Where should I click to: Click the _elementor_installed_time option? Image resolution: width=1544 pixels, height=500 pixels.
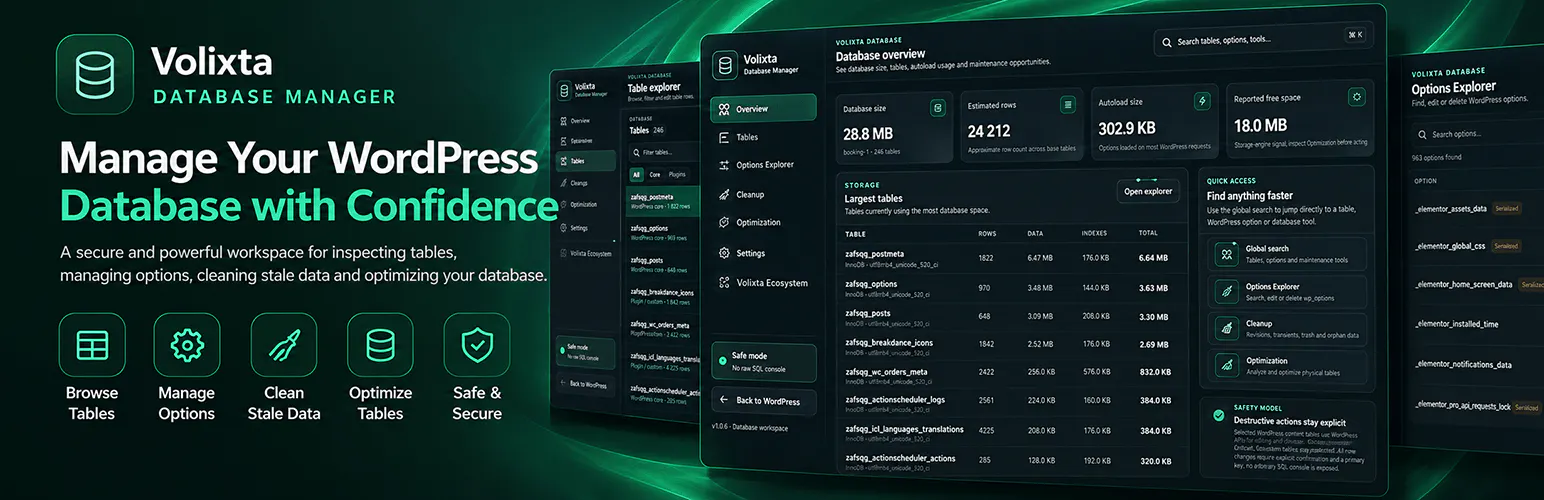pos(1456,324)
